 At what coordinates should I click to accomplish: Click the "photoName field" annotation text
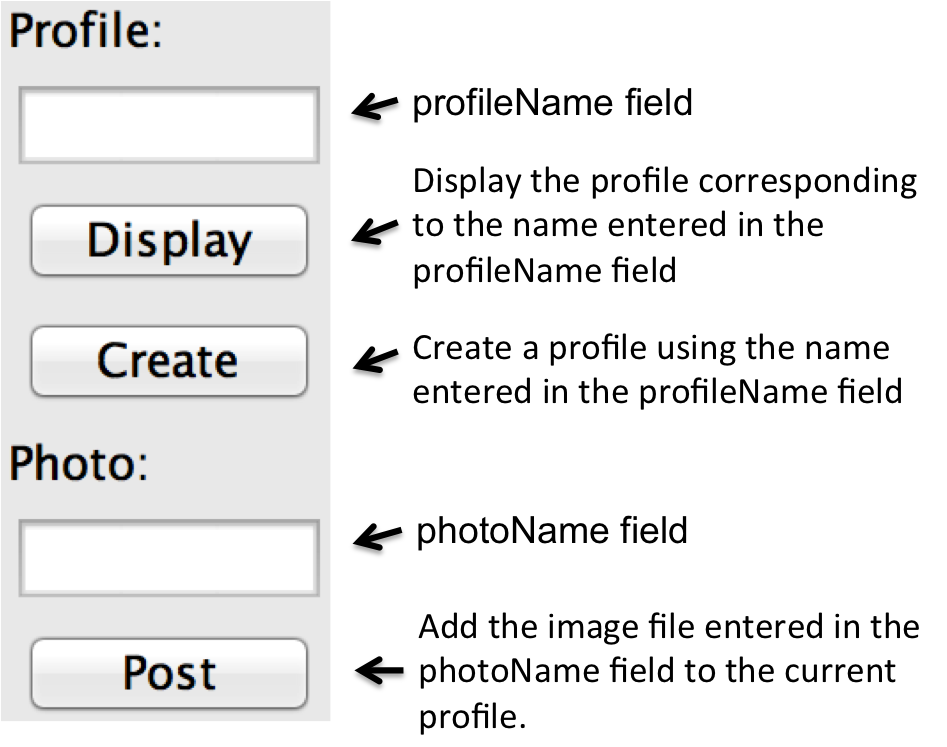click(x=552, y=531)
